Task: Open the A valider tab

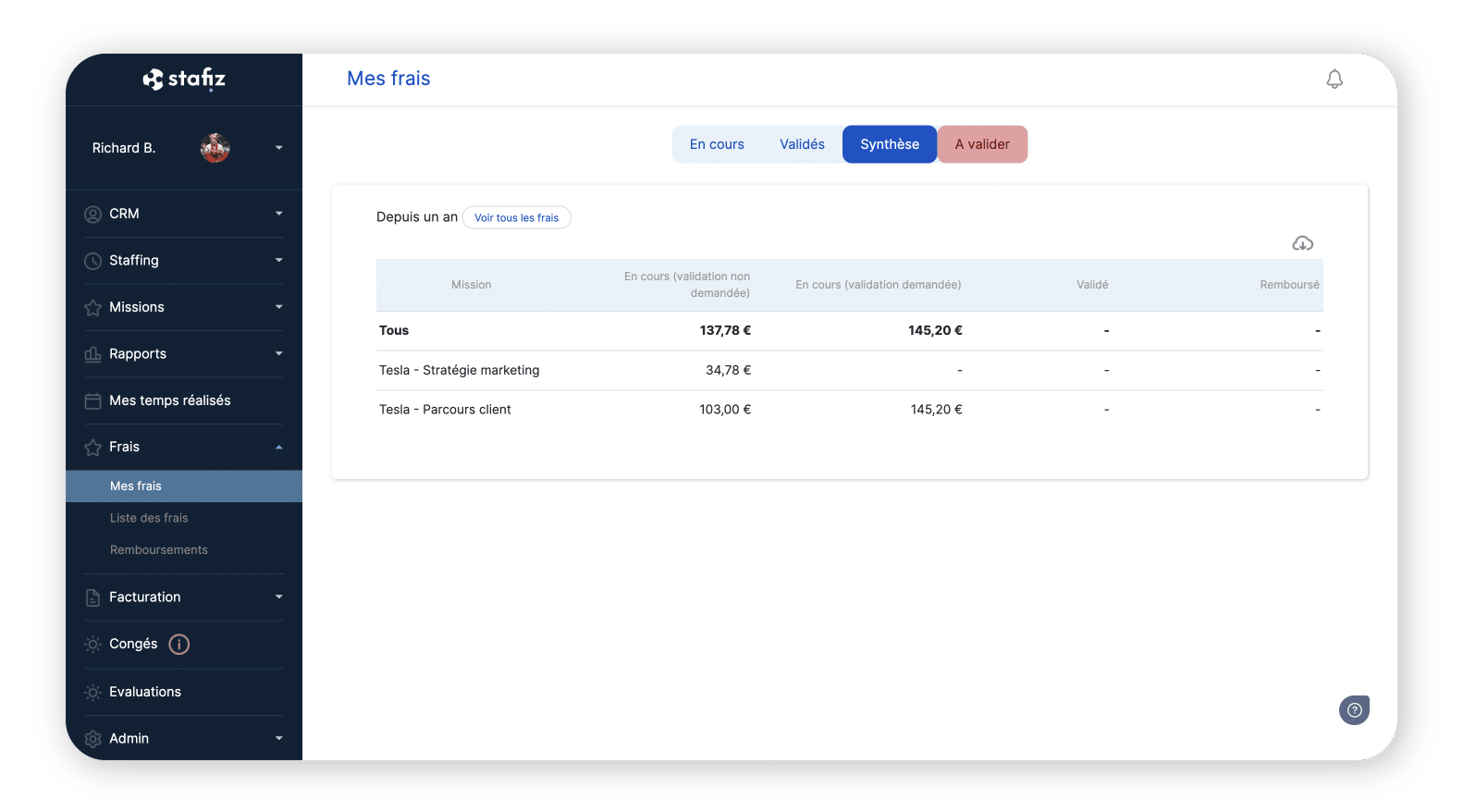Action: point(982,144)
